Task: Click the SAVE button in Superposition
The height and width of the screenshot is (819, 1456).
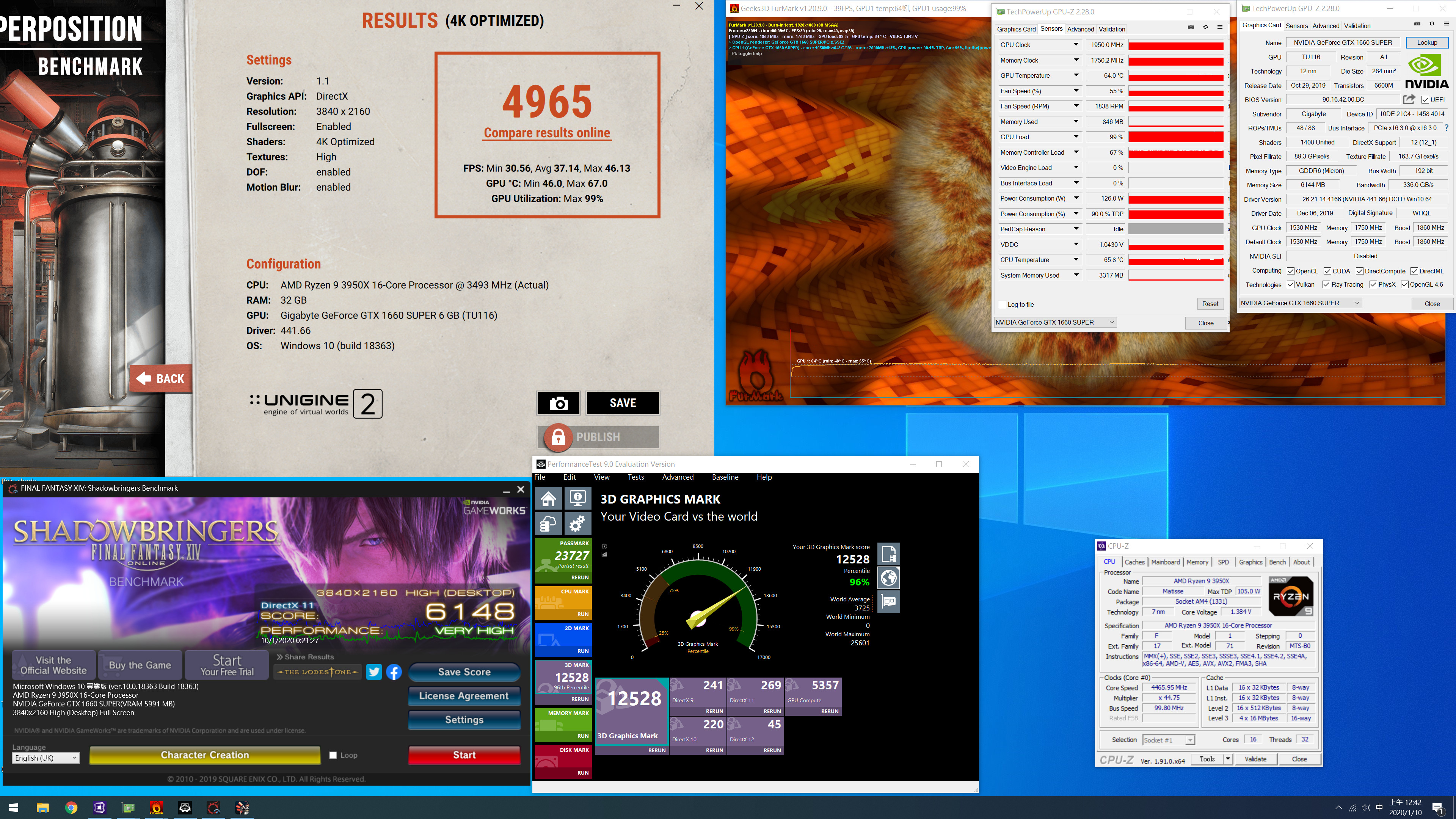Action: 623,403
